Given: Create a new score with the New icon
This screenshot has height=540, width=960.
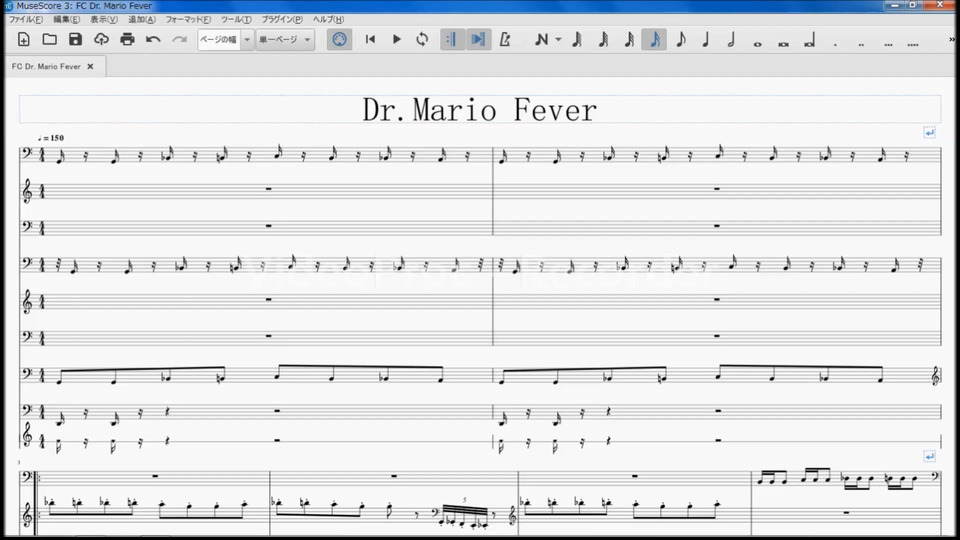Looking at the screenshot, I should coord(23,40).
